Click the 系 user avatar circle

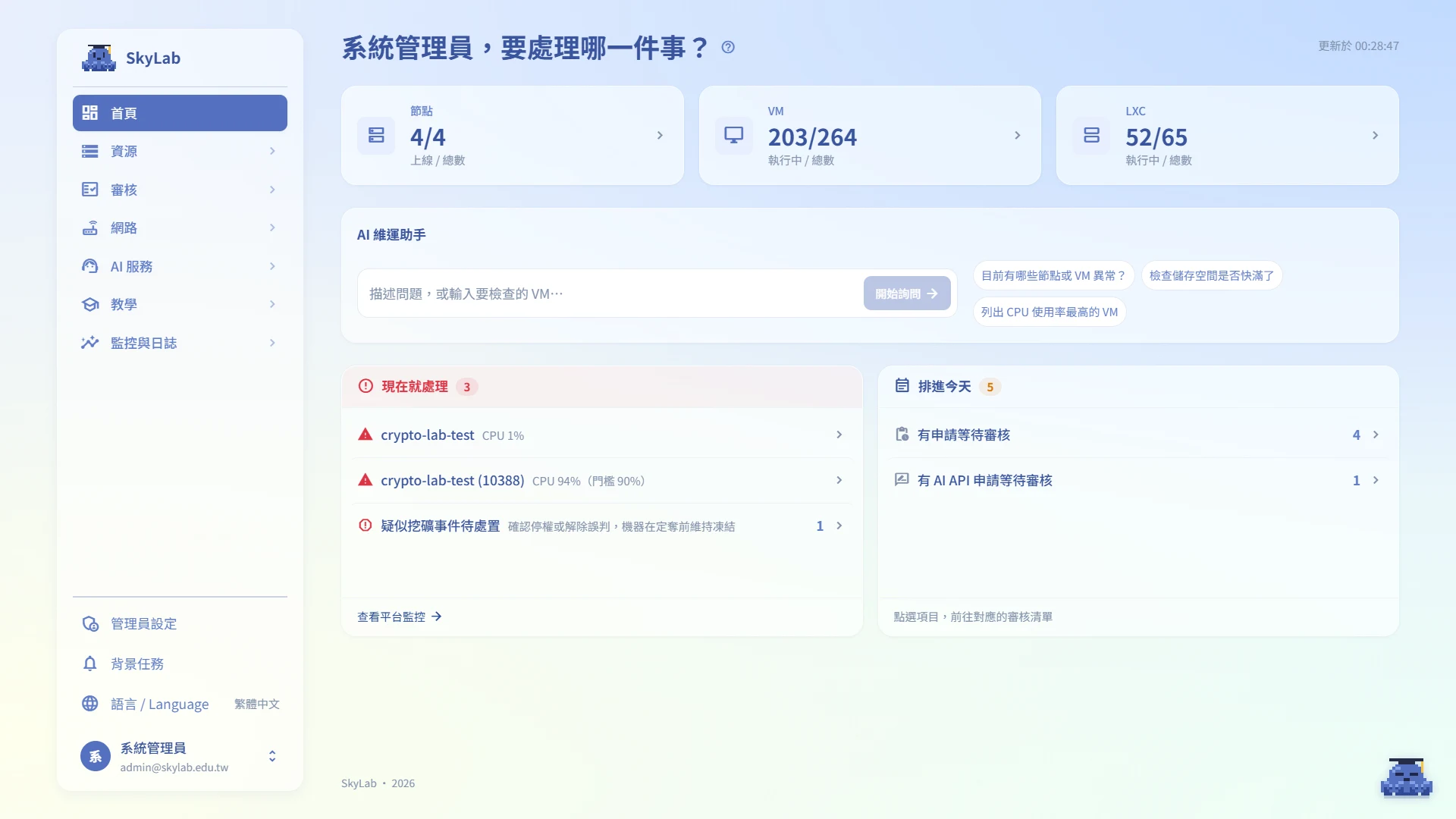point(96,756)
